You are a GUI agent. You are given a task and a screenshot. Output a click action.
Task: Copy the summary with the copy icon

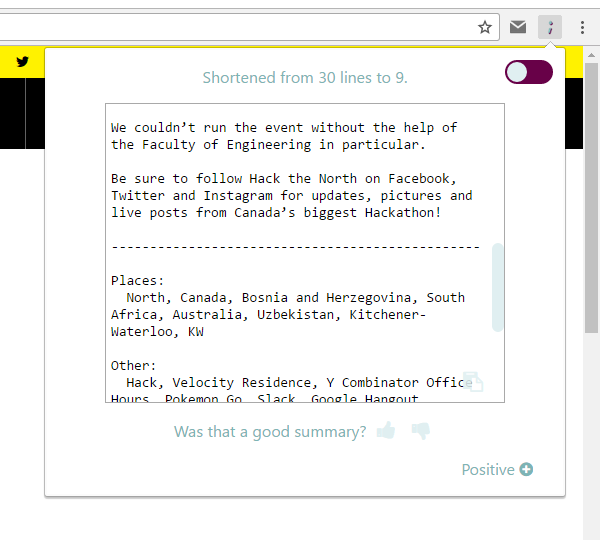473,381
